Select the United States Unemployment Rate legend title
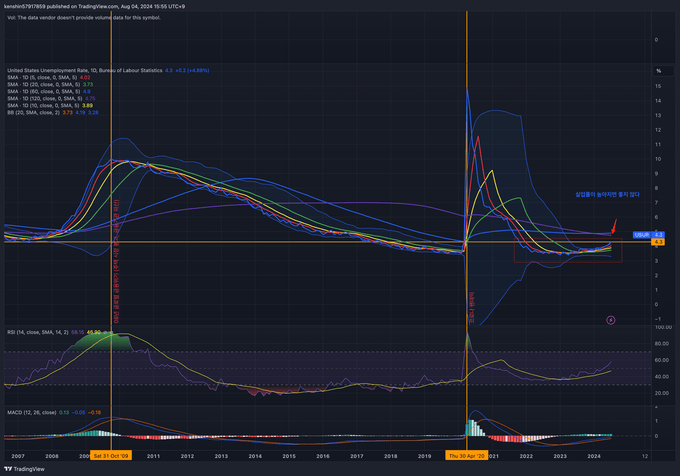 [x=85, y=70]
